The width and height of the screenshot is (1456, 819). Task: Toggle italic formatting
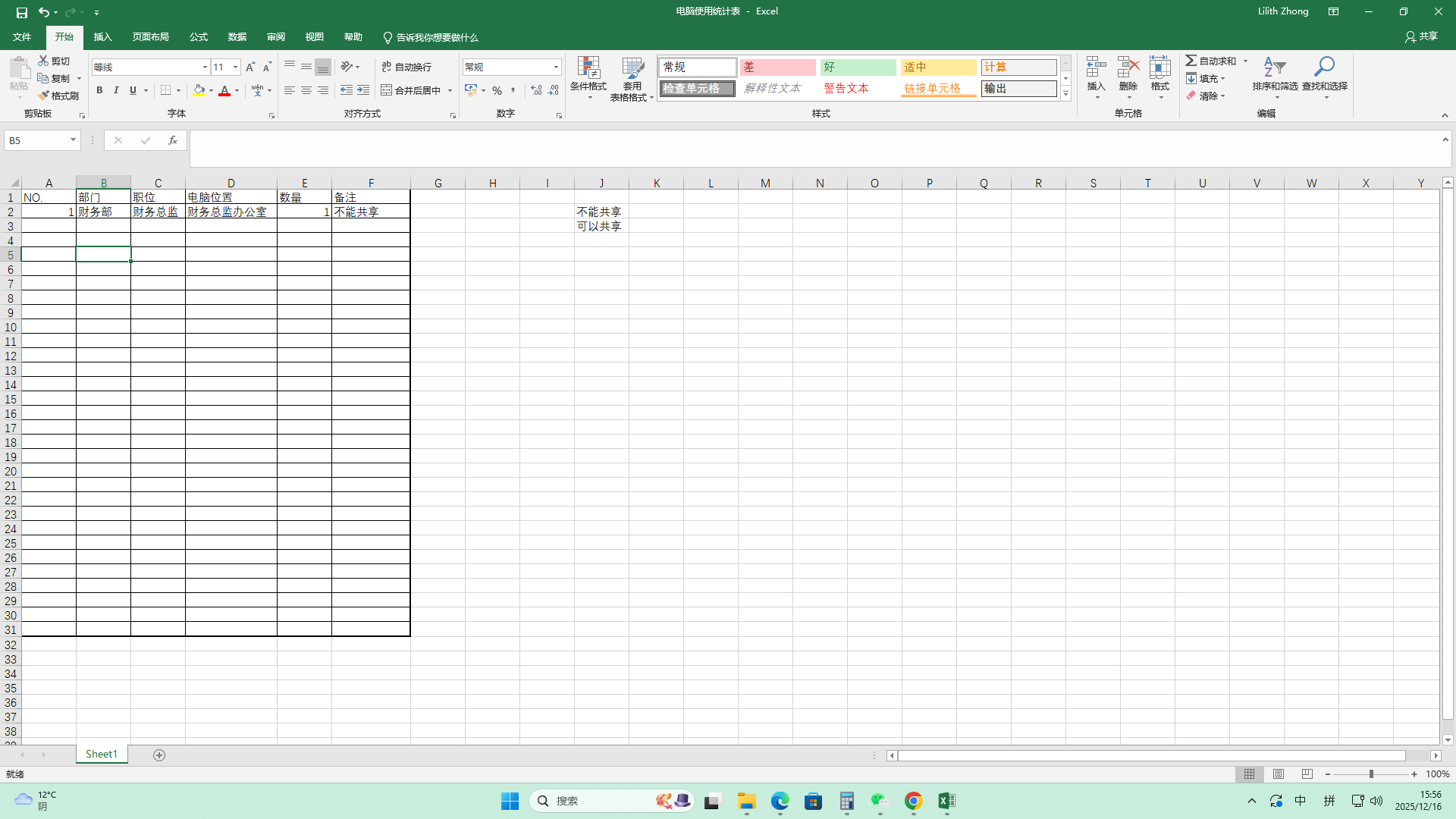[116, 90]
